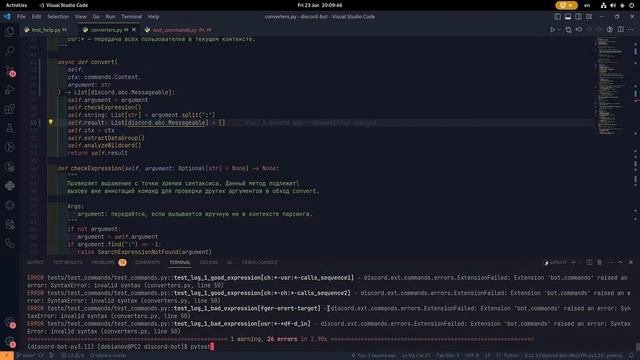Add a new terminal with plus

click(573, 262)
